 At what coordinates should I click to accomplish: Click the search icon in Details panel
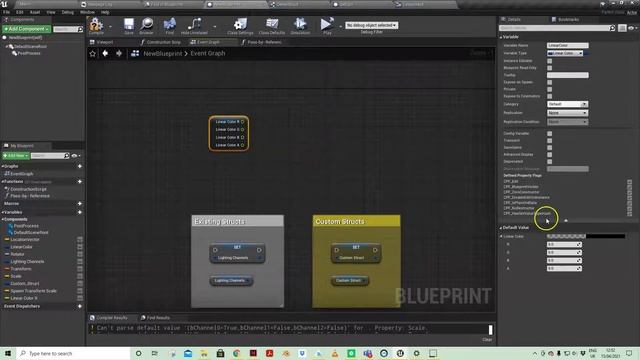tap(612, 28)
